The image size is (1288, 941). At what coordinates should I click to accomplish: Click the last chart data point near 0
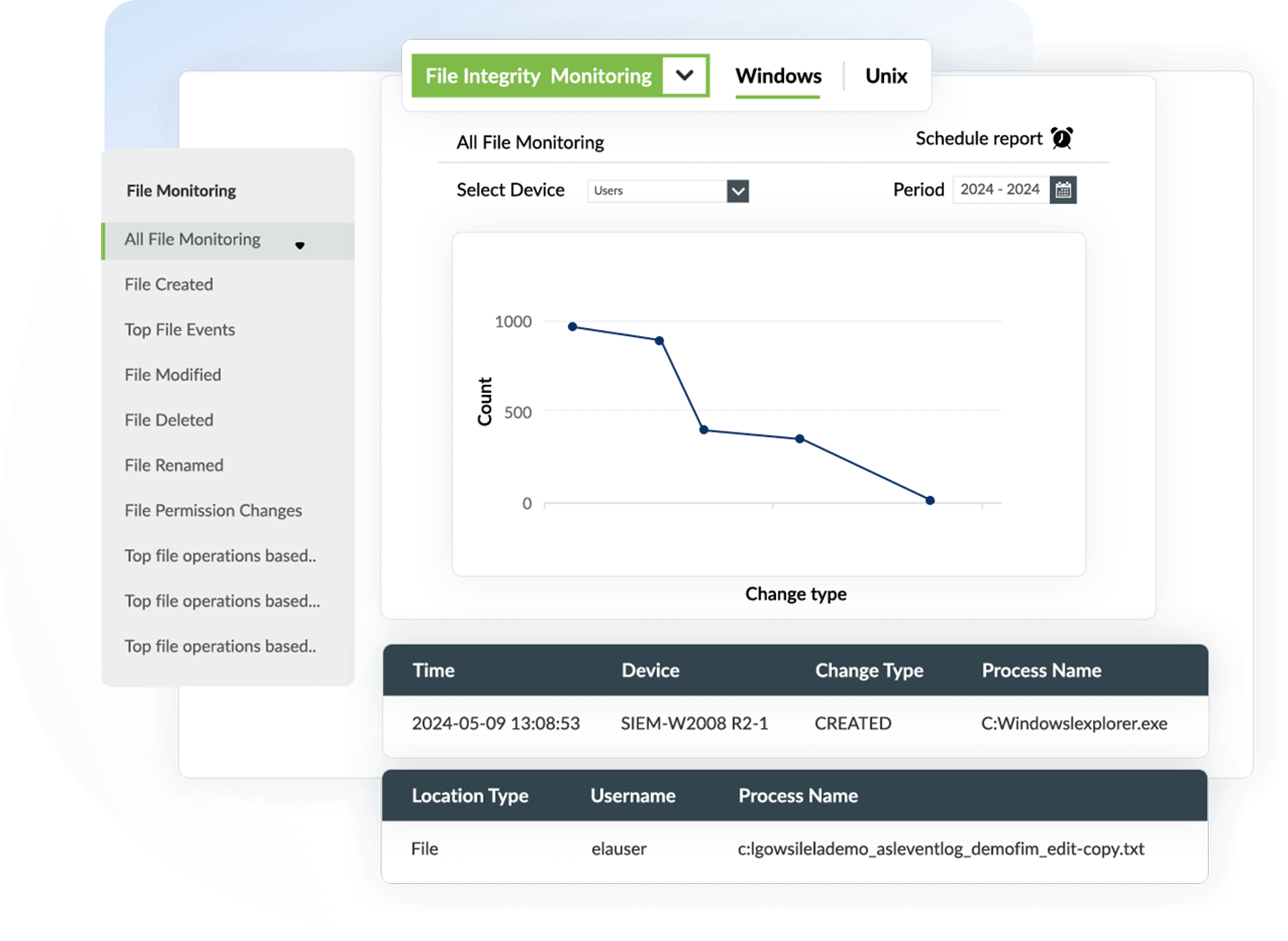[930, 500]
